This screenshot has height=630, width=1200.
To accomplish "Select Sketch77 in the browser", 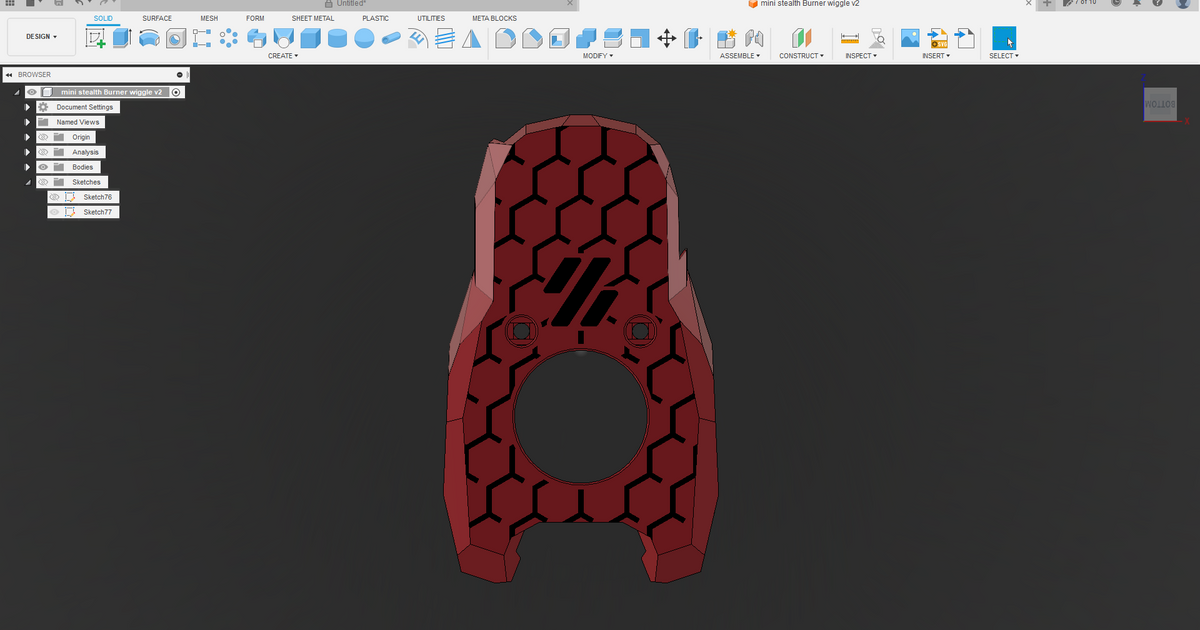I will (x=97, y=212).
